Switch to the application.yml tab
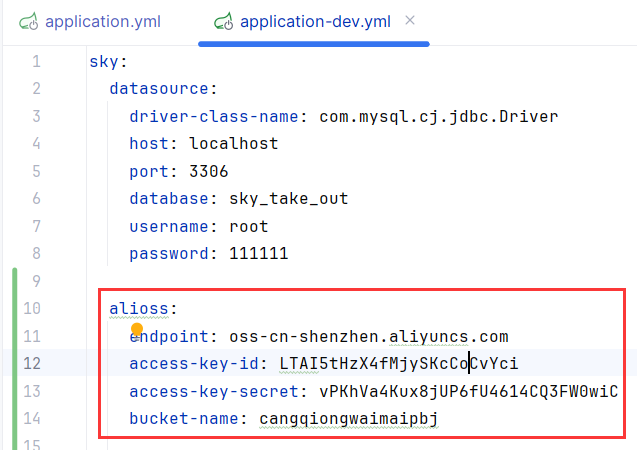This screenshot has height=450, width=637. (90, 22)
